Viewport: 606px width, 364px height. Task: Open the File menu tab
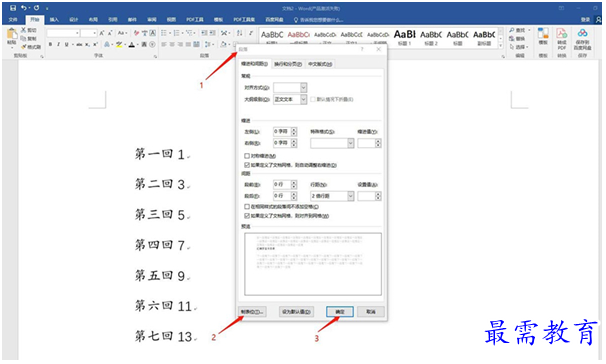click(x=13, y=19)
